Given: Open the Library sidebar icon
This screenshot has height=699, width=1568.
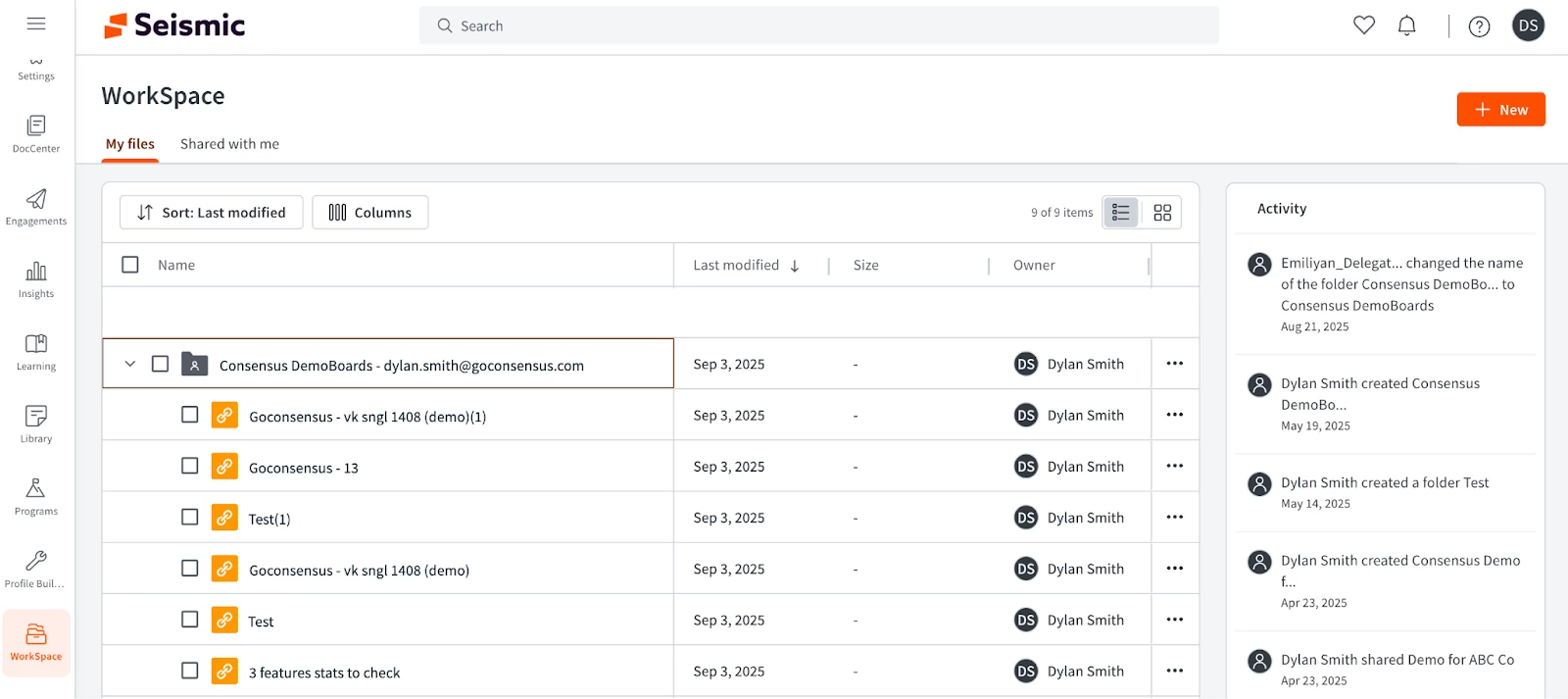Looking at the screenshot, I should click(36, 424).
